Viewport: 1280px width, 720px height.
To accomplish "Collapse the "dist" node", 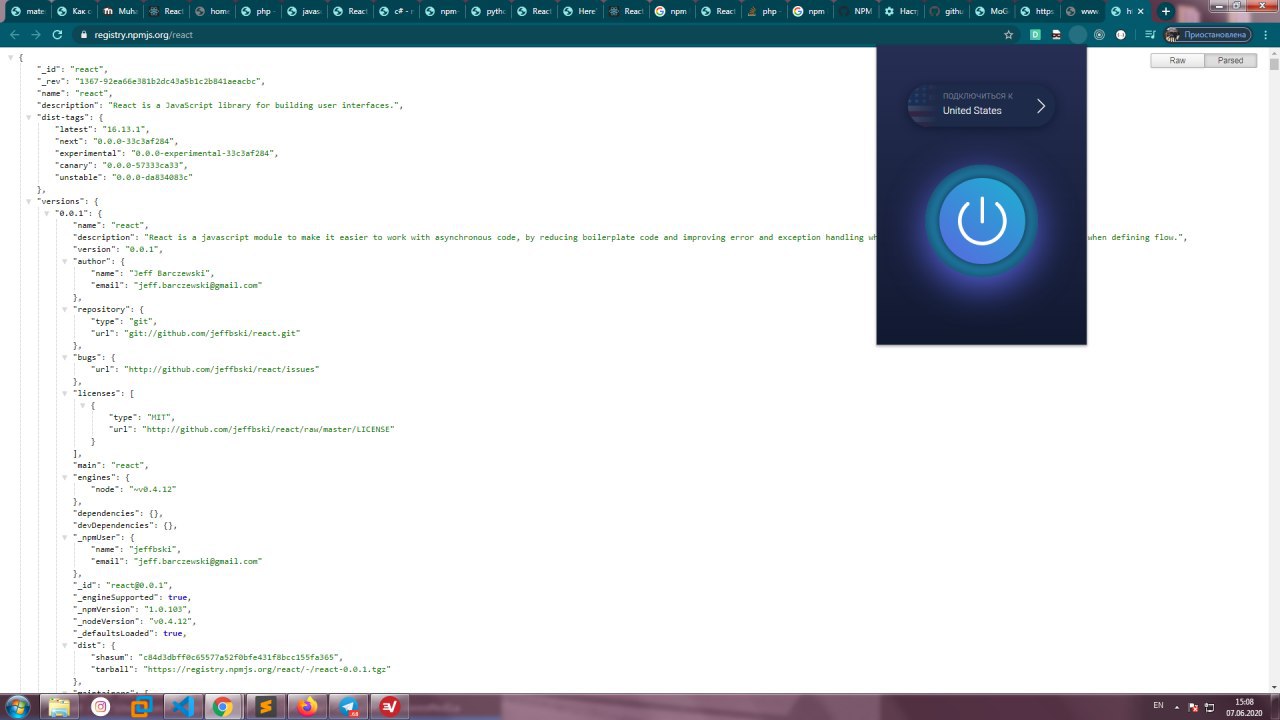I will click(x=64, y=646).
